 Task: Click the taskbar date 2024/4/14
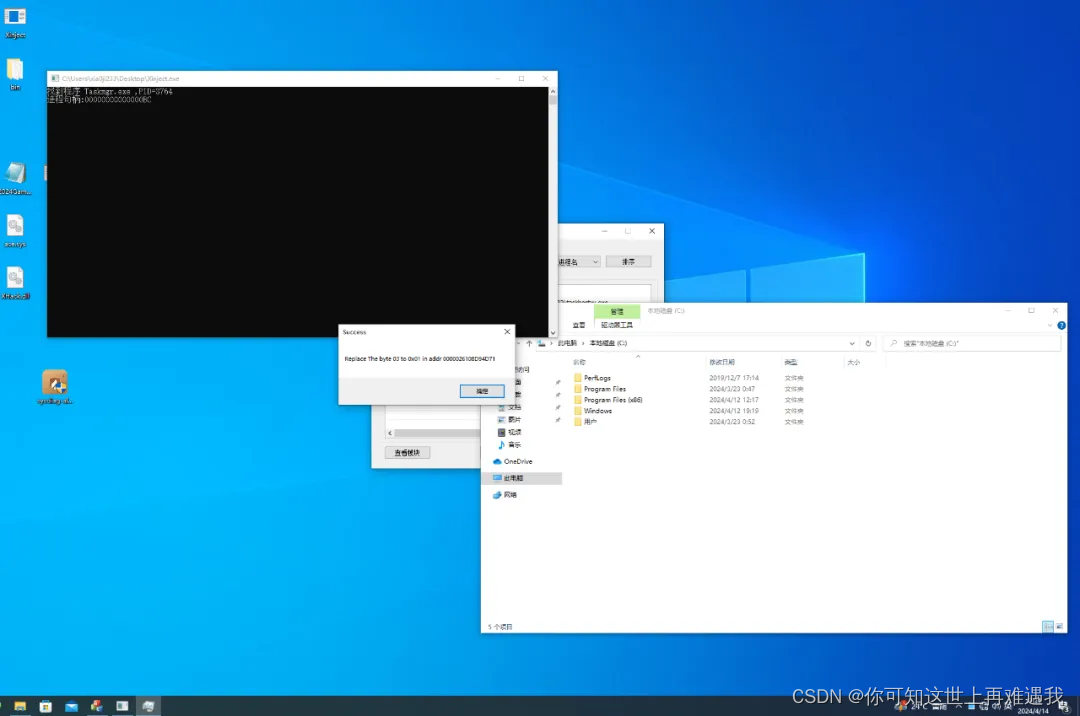click(1032, 710)
